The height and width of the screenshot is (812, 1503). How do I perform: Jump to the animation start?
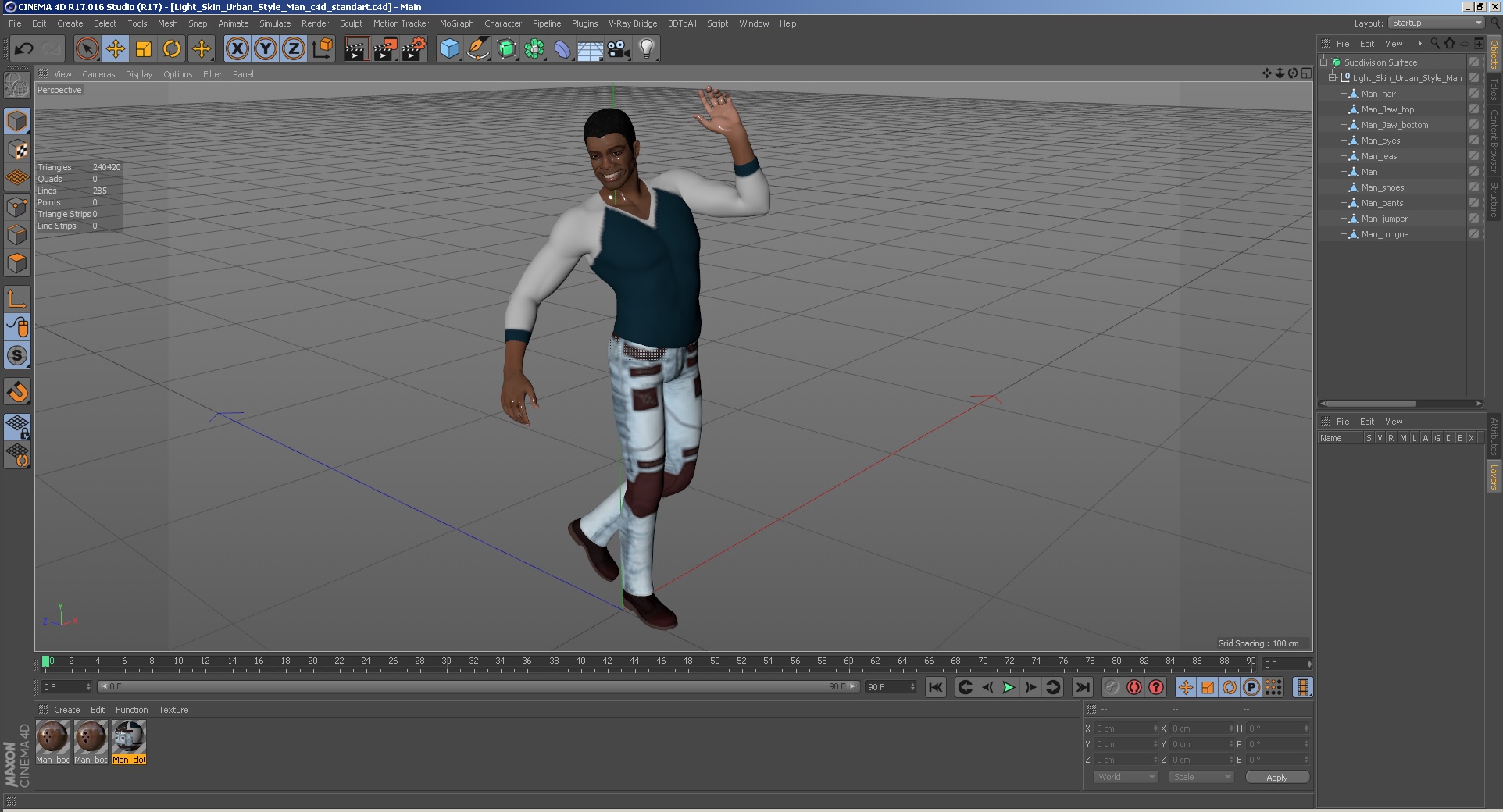(936, 687)
